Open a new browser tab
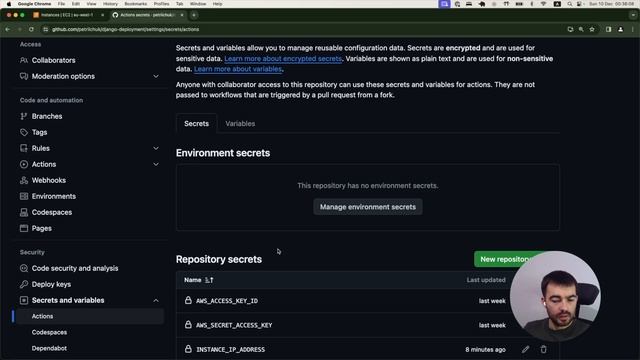 (194, 15)
